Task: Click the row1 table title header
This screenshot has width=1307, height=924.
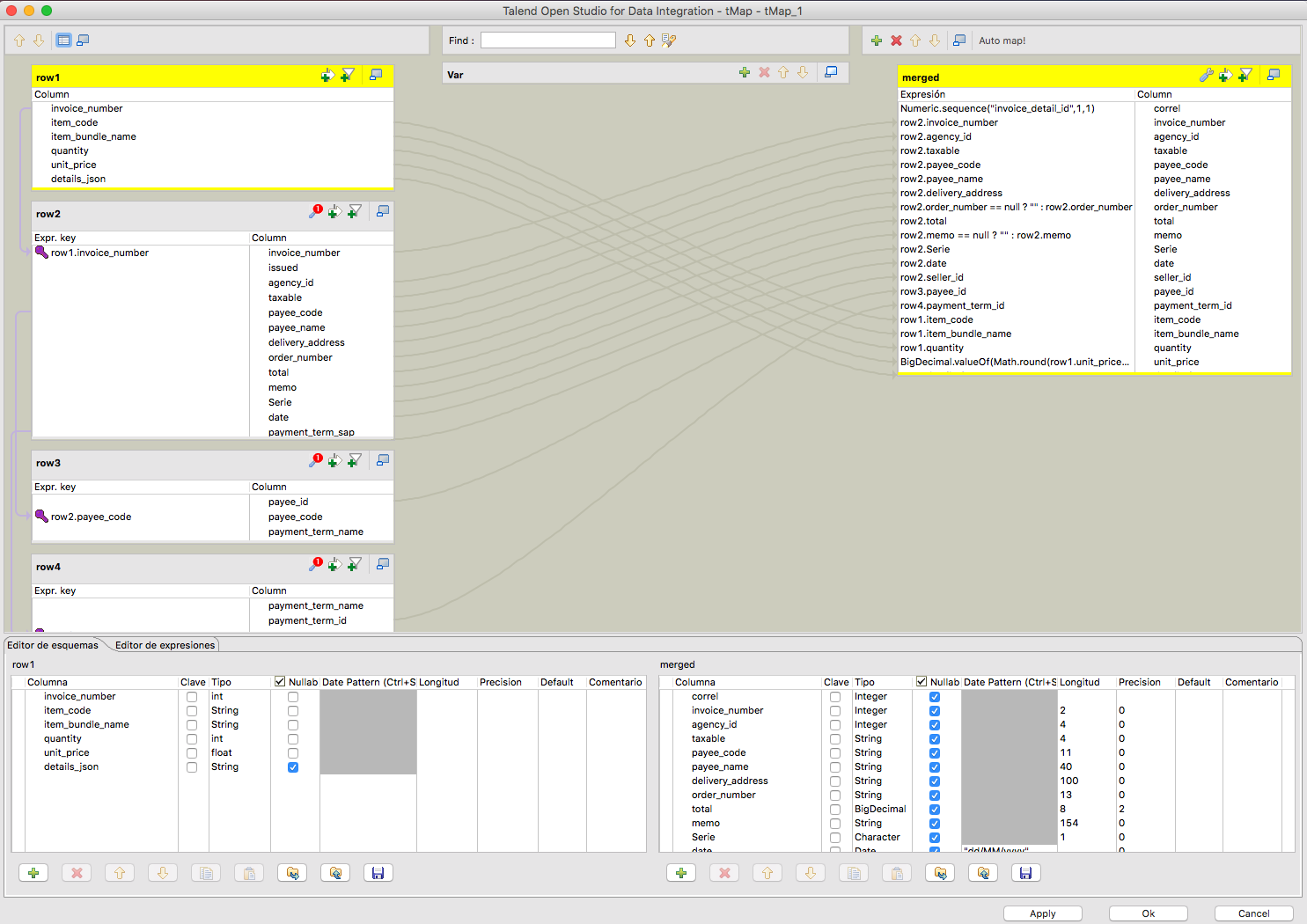Action: (48, 77)
